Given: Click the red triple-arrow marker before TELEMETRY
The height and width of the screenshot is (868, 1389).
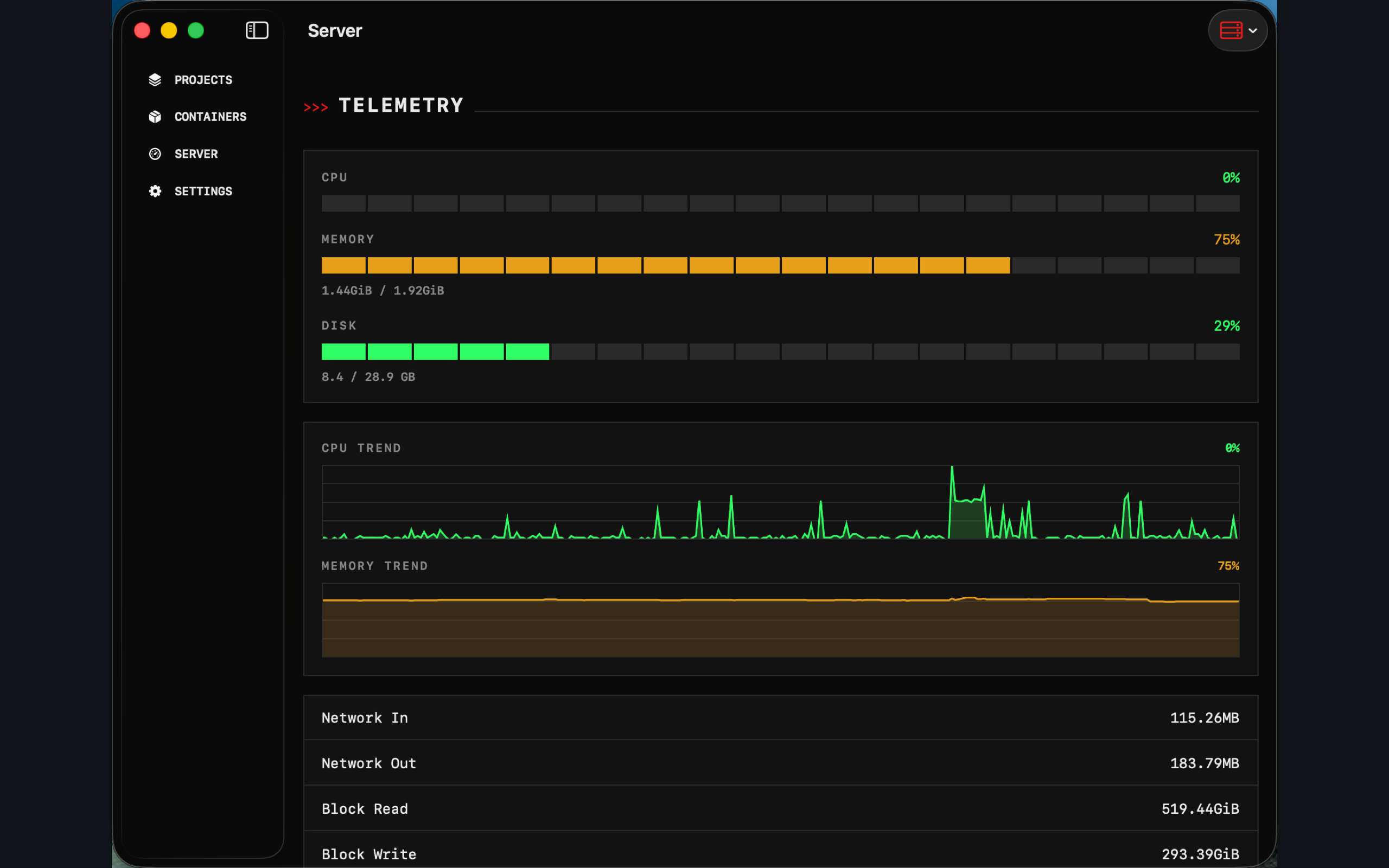Looking at the screenshot, I should tap(316, 107).
